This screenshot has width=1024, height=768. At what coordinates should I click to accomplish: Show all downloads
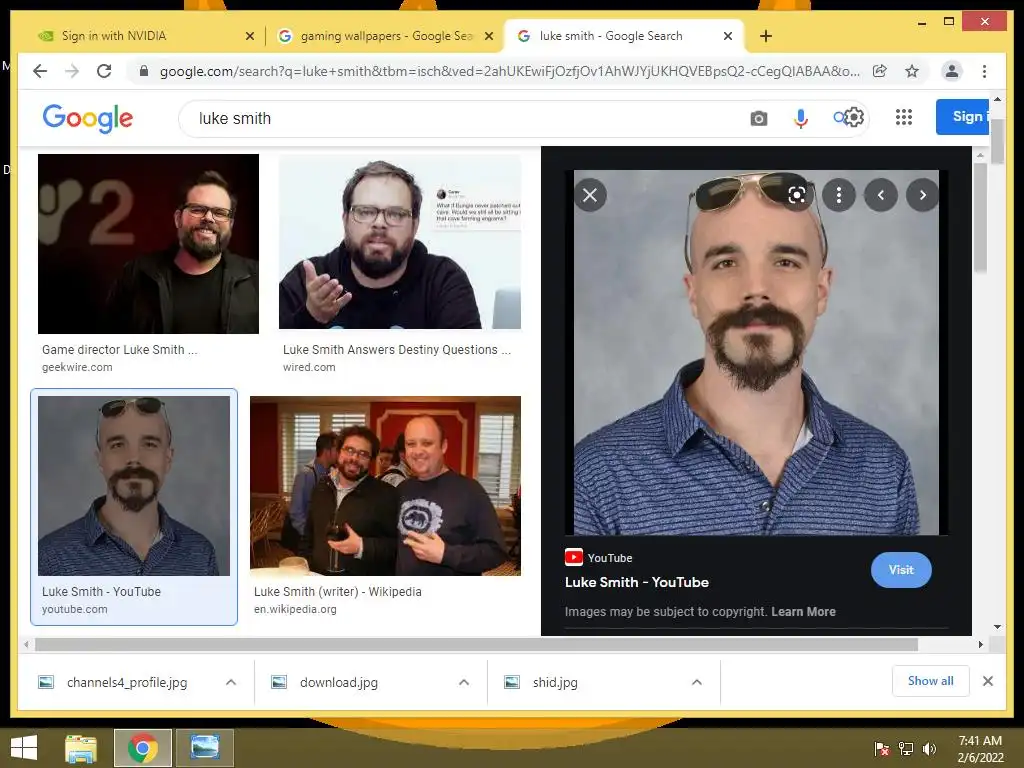pos(931,681)
